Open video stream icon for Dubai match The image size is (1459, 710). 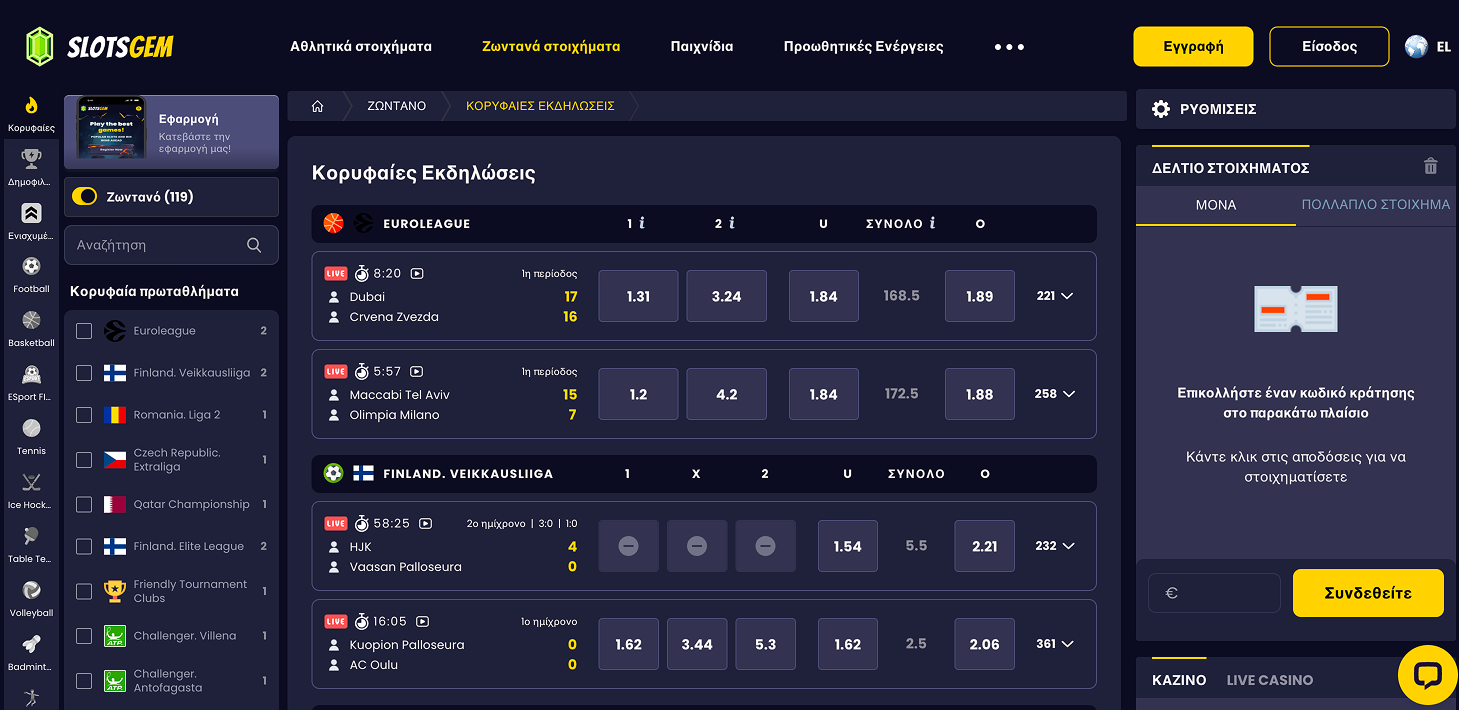(417, 273)
